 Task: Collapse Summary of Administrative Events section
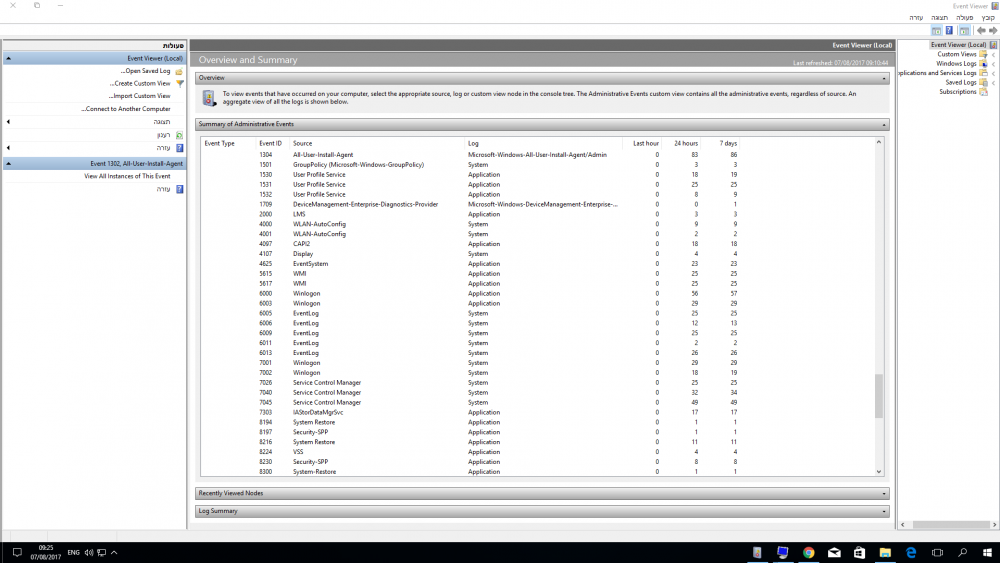point(884,125)
